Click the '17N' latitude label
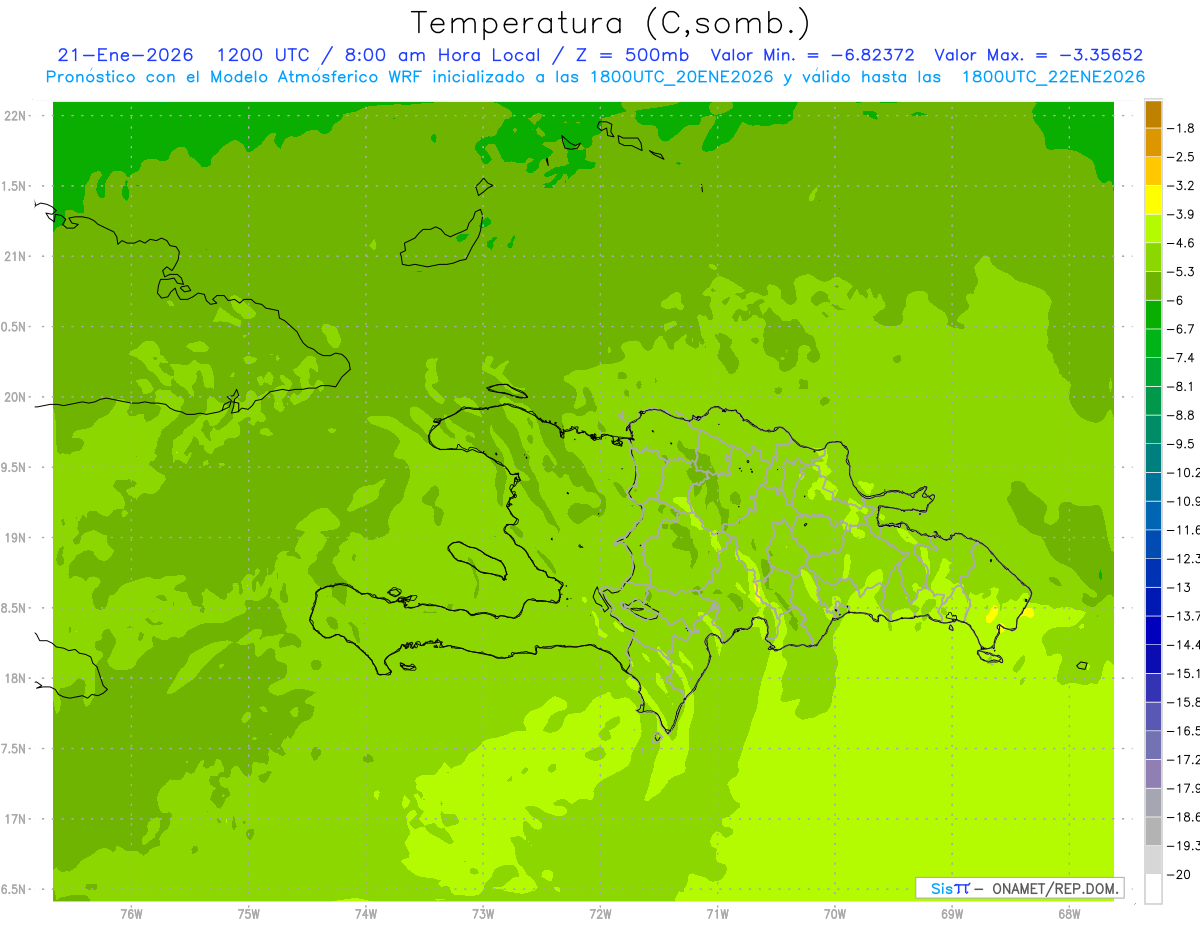Viewport: 1200px width, 927px height. coord(15,819)
